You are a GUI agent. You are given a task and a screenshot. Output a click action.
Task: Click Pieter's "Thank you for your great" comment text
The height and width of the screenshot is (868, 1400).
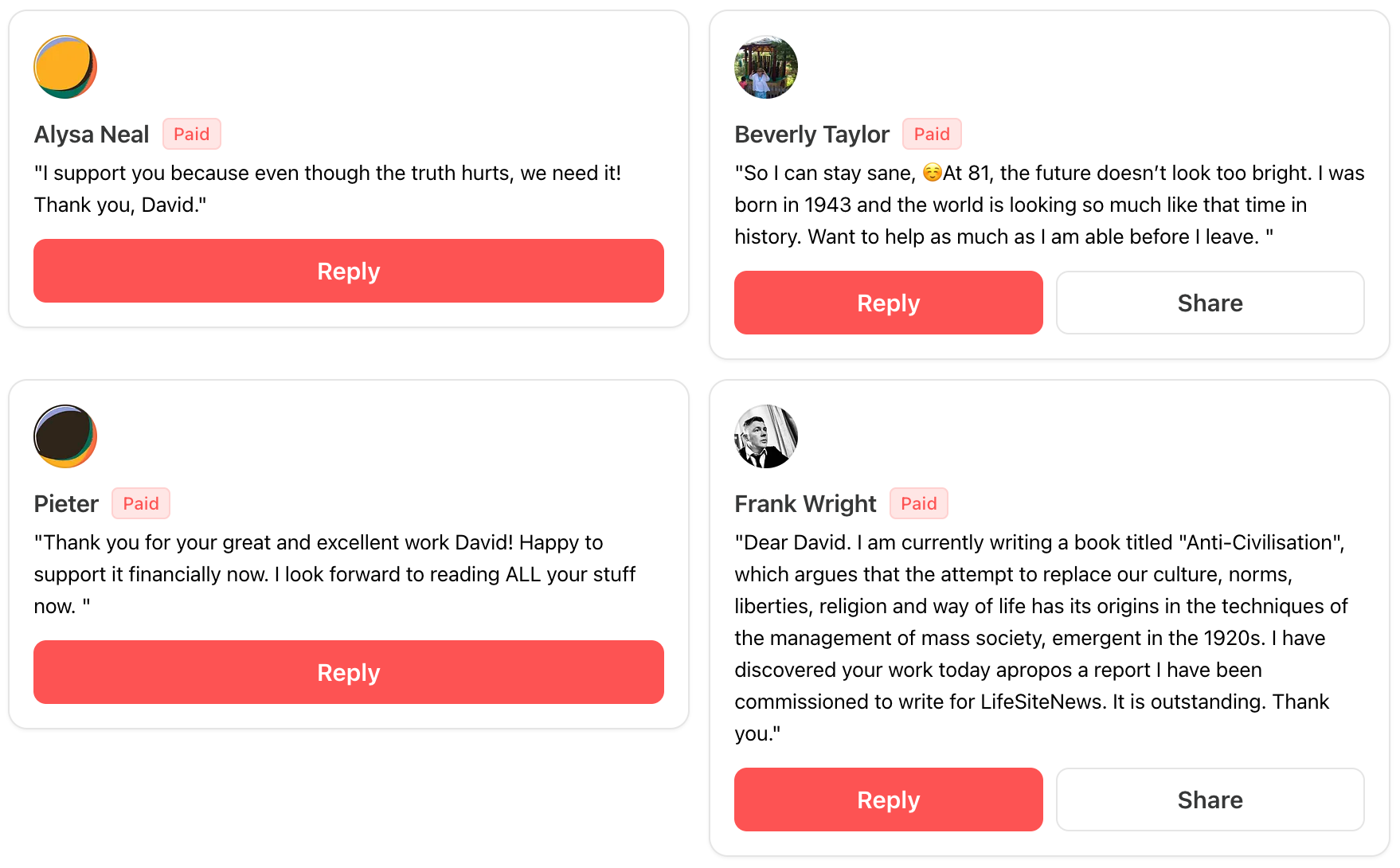click(x=334, y=574)
